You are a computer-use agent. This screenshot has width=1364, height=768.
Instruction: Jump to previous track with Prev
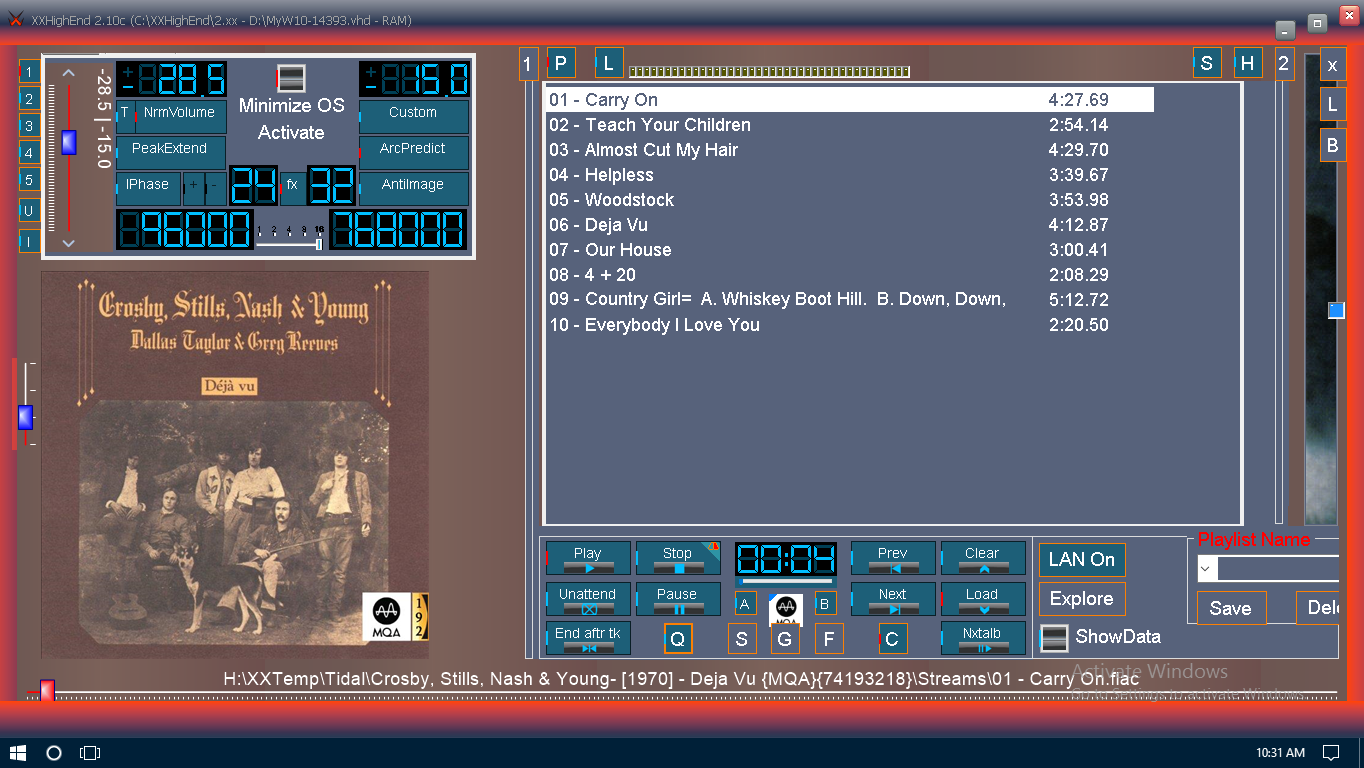pyautogui.click(x=893, y=558)
